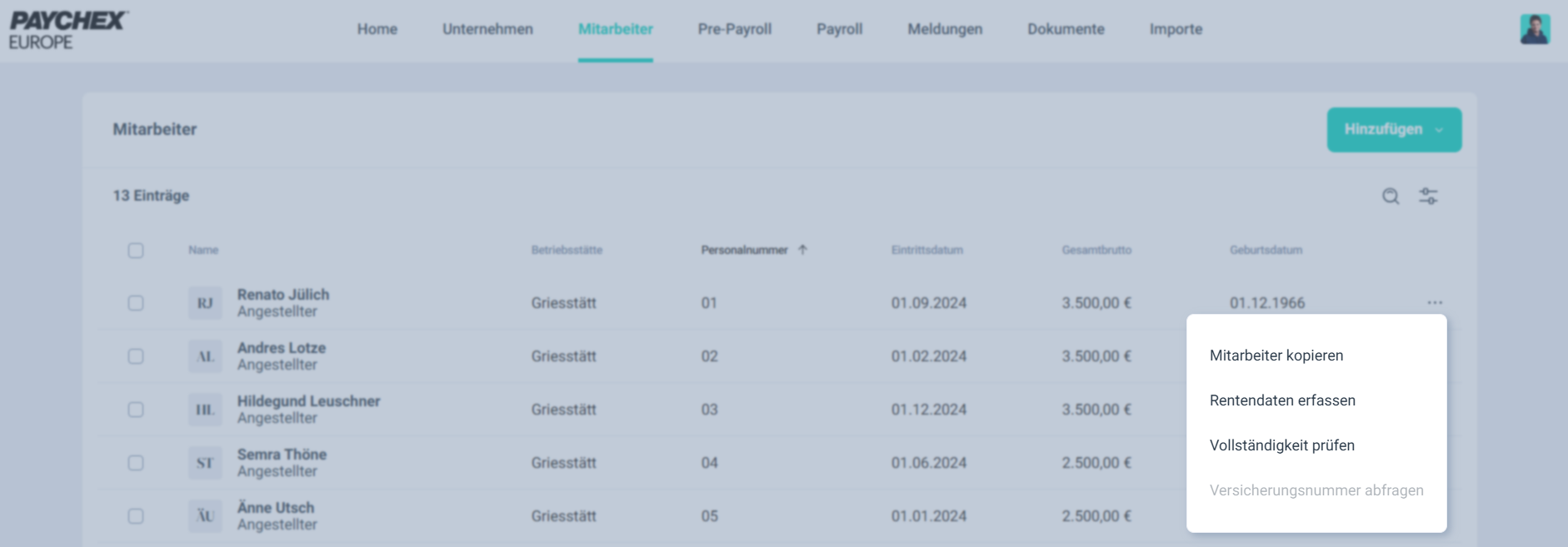Go to the Dokumente tab
This screenshot has width=1568, height=547.
[x=1066, y=29]
